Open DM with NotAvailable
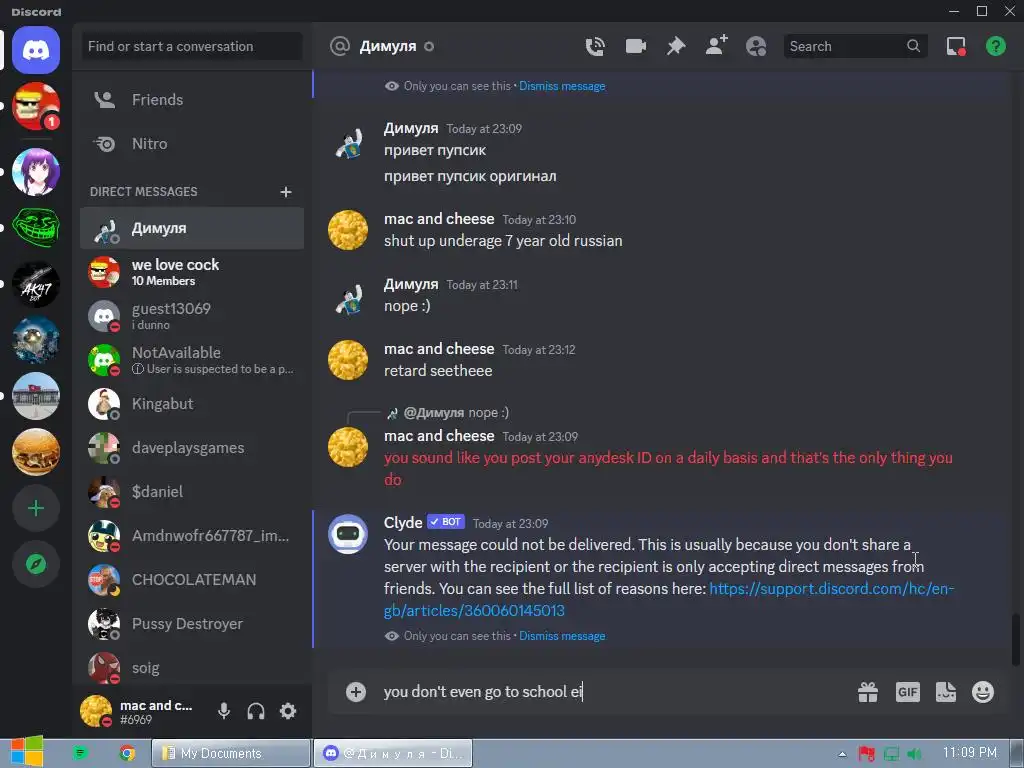The image size is (1024, 768). 192,360
